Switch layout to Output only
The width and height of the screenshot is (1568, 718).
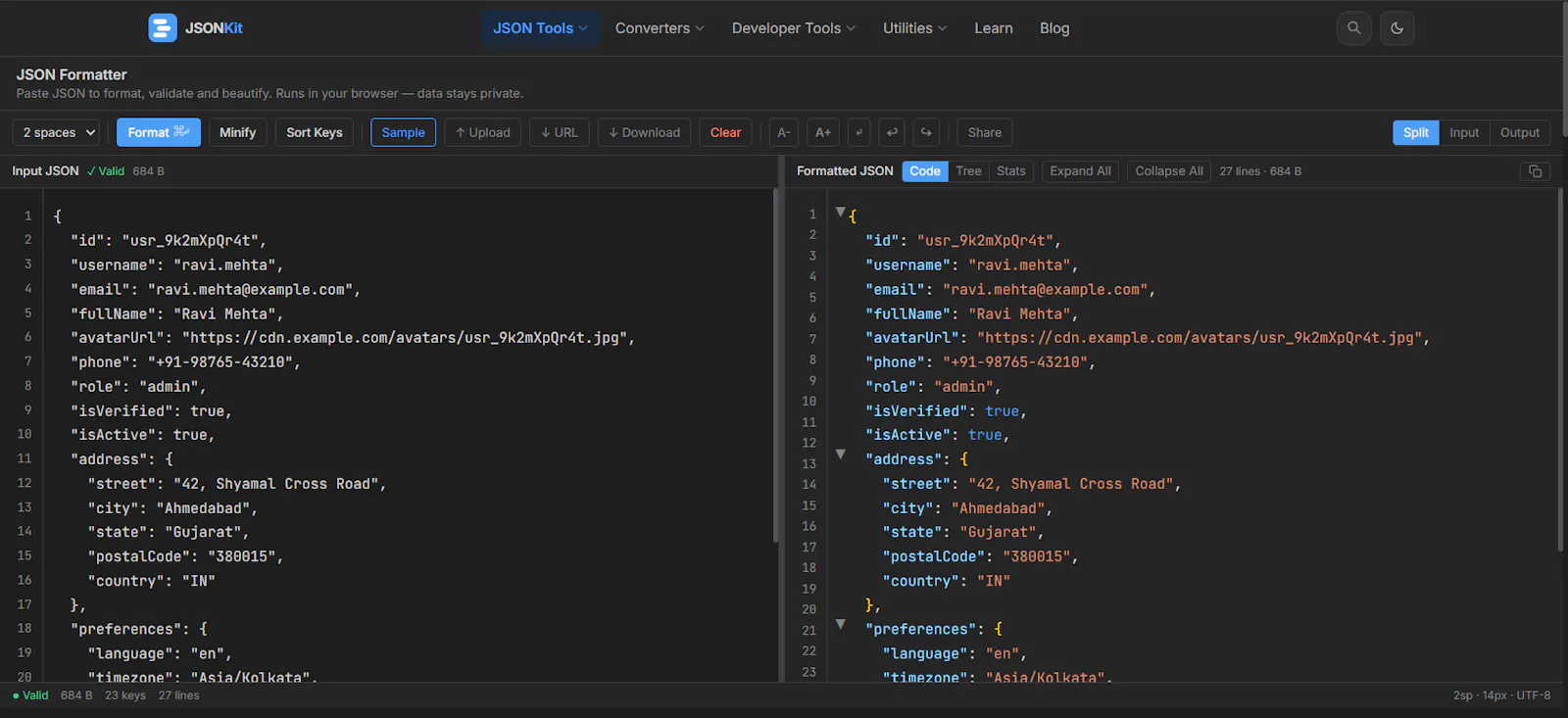(1519, 132)
